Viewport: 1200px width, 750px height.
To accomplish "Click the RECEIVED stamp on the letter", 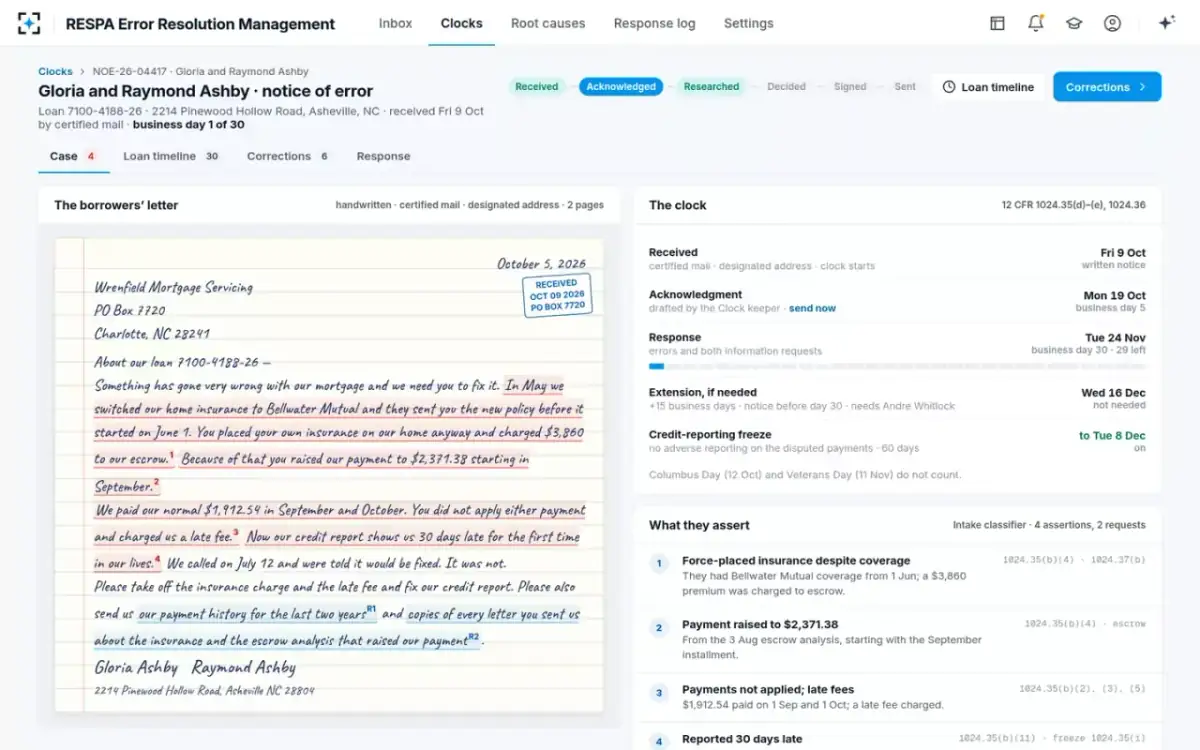I will tap(557, 295).
